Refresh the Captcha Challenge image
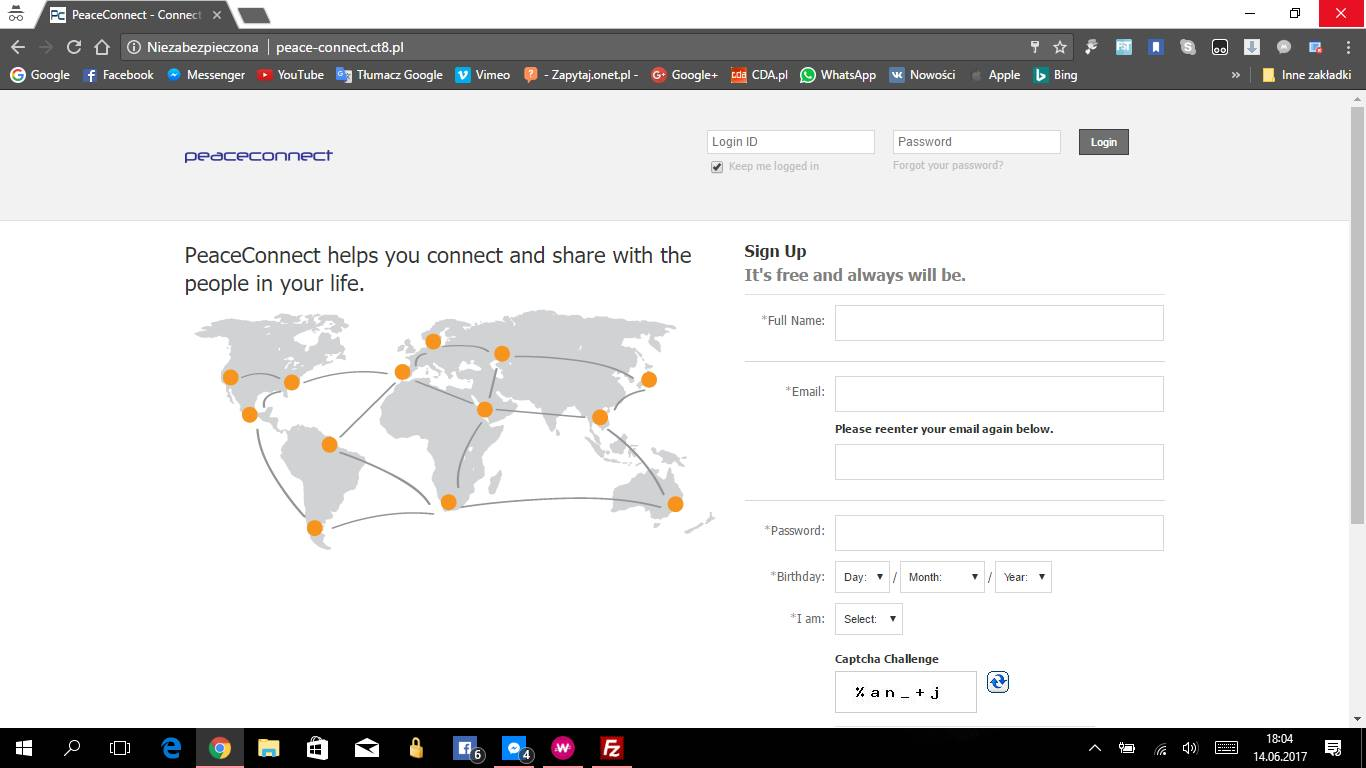1366x768 pixels. [x=997, y=682]
